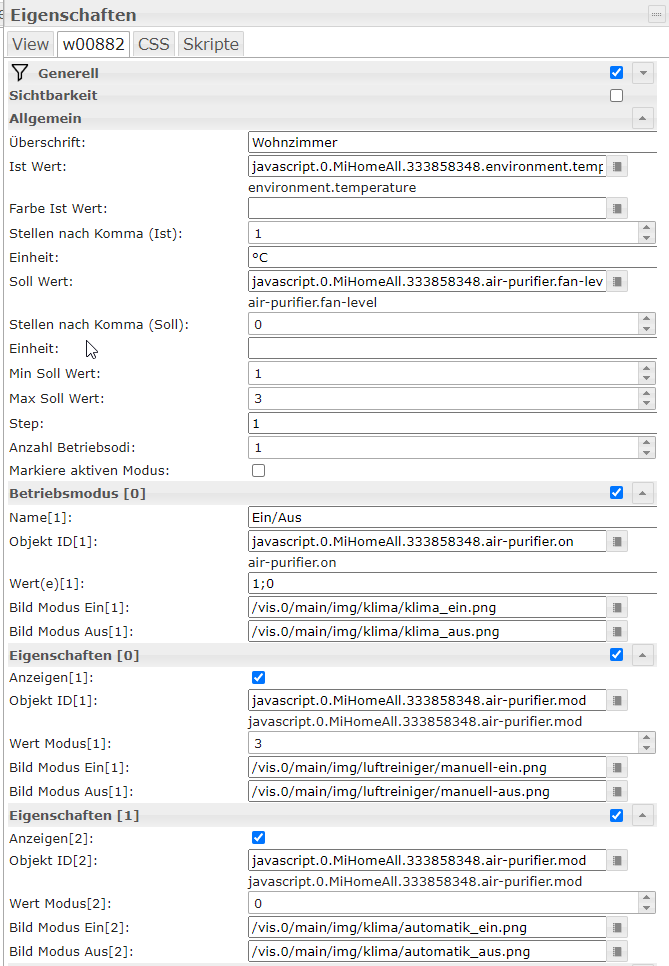This screenshot has width=669, height=966.
Task: Browse image for manuell-aus.png field
Action: tap(617, 792)
